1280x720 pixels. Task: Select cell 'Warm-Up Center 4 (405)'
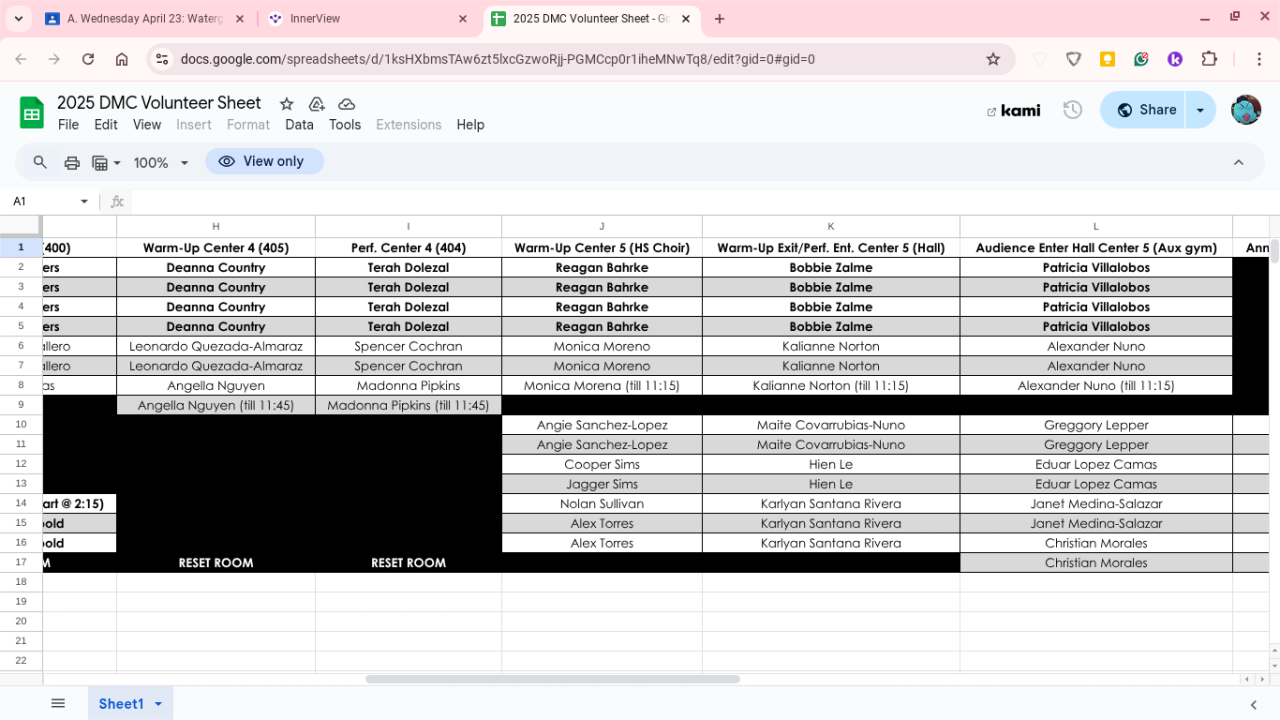pyautogui.click(x=216, y=248)
